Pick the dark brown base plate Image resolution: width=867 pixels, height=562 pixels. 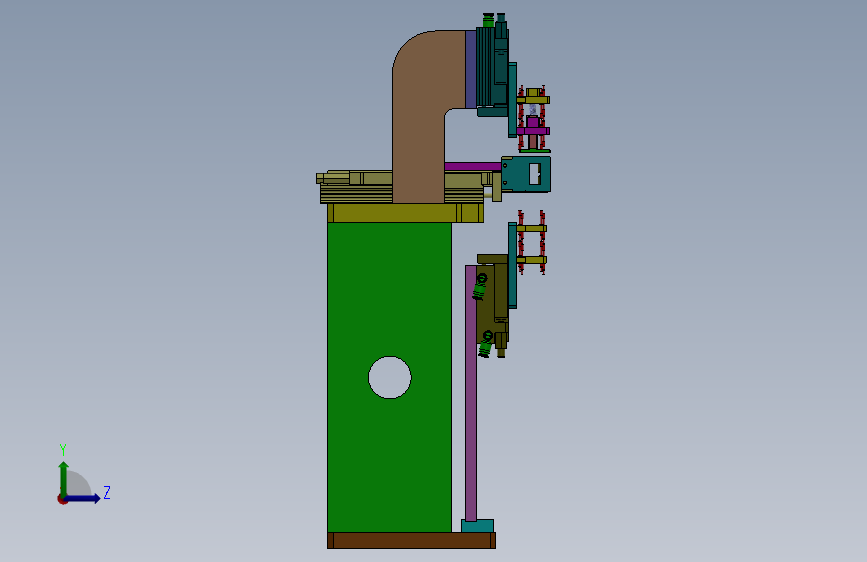pyautogui.click(x=411, y=540)
